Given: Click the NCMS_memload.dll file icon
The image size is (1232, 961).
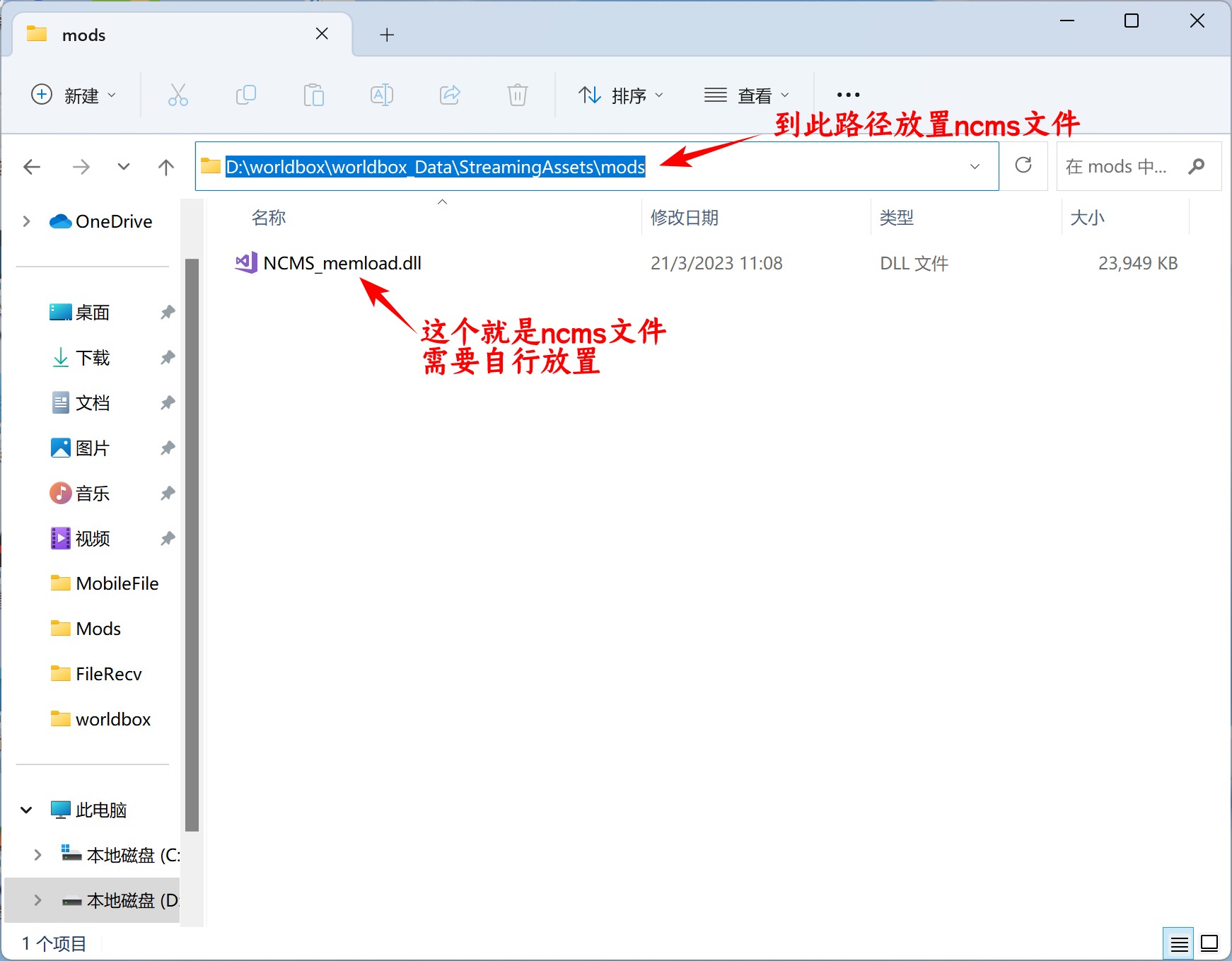Looking at the screenshot, I should point(246,263).
